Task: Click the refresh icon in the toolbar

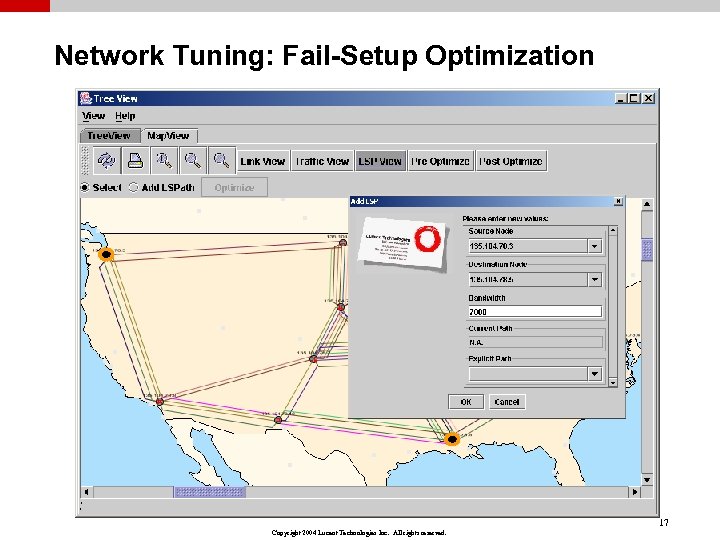Action: point(107,161)
